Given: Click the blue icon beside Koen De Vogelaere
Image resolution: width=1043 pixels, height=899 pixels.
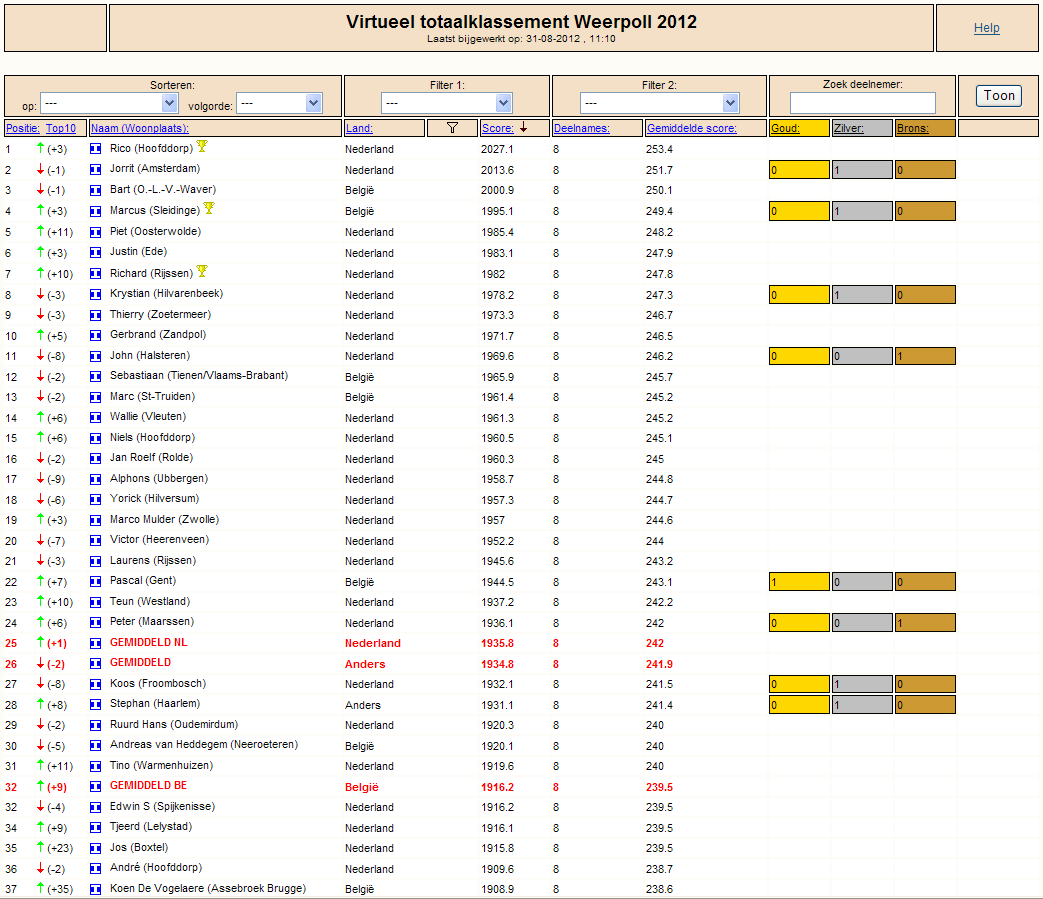Looking at the screenshot, I should point(96,889).
